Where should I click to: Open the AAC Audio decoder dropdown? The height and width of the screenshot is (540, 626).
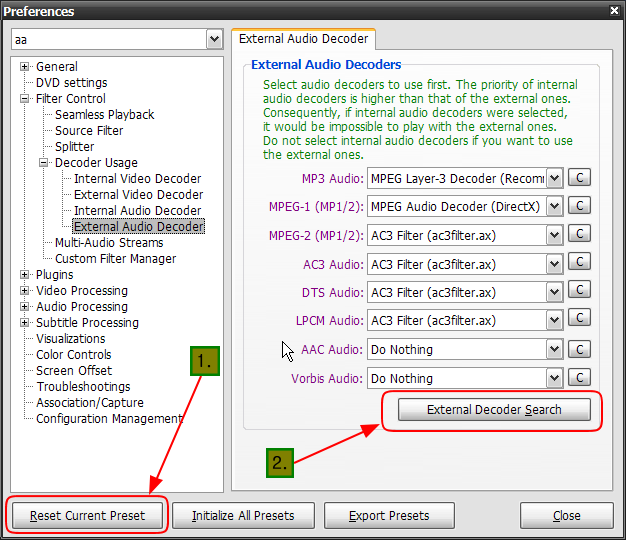tap(555, 350)
